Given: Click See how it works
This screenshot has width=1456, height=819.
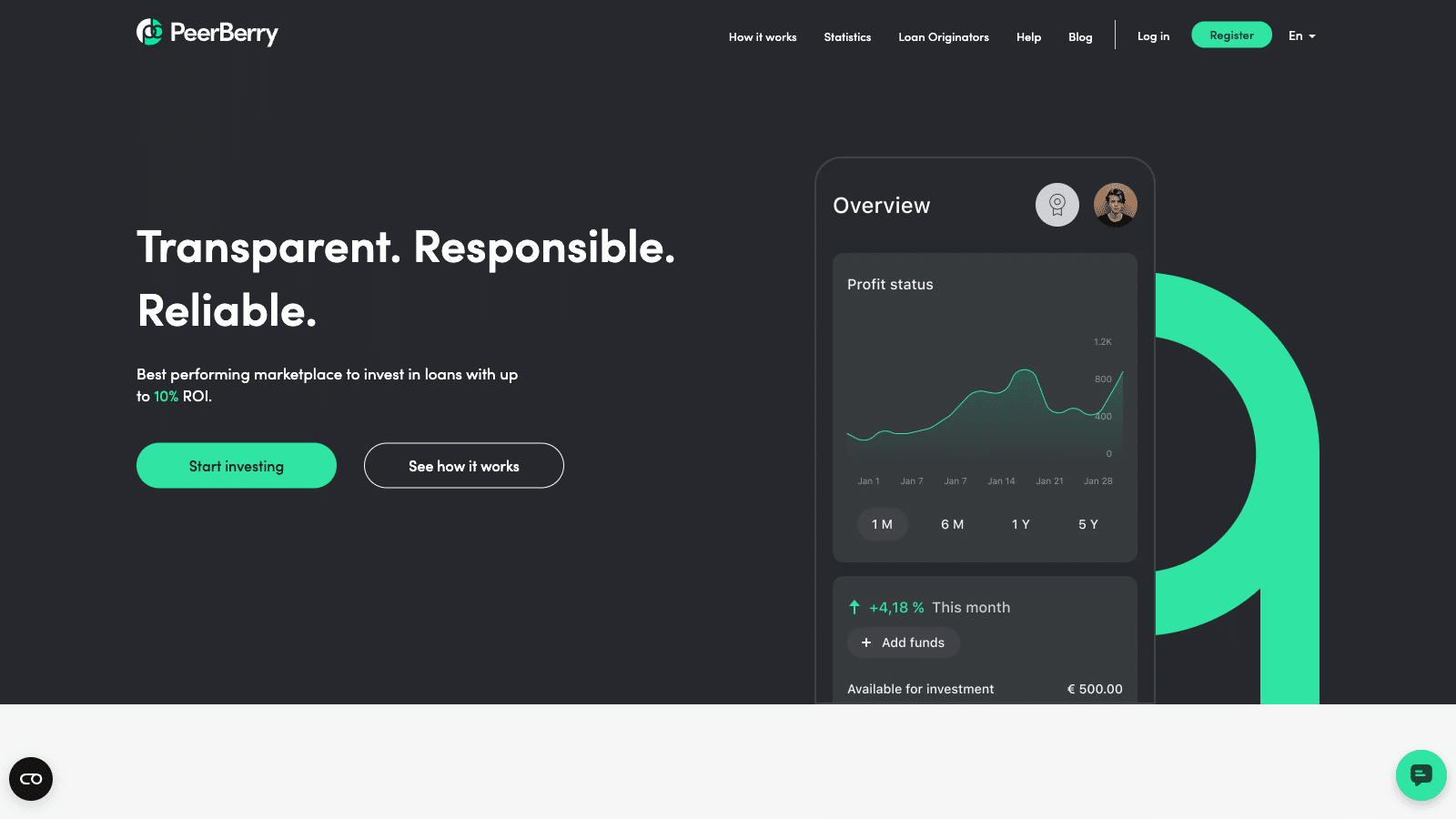Looking at the screenshot, I should tap(463, 465).
